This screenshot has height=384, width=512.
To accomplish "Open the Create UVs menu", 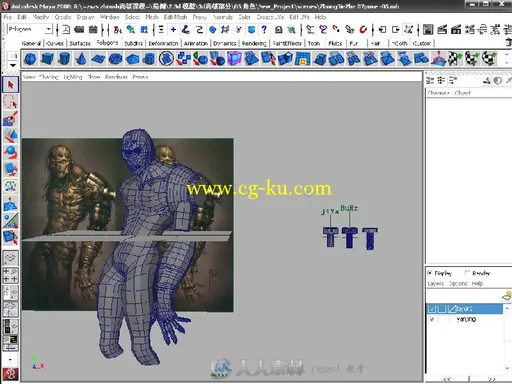I will pos(270,17).
